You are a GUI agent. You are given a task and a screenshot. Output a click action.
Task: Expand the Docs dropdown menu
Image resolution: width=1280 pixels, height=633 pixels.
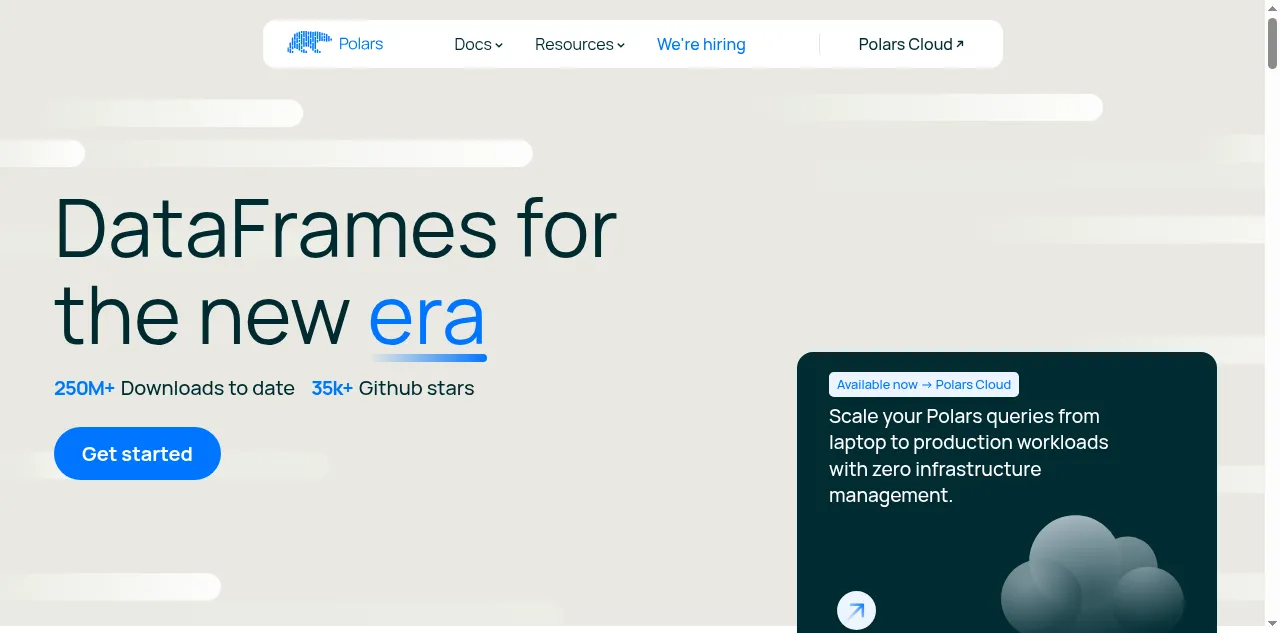point(478,44)
